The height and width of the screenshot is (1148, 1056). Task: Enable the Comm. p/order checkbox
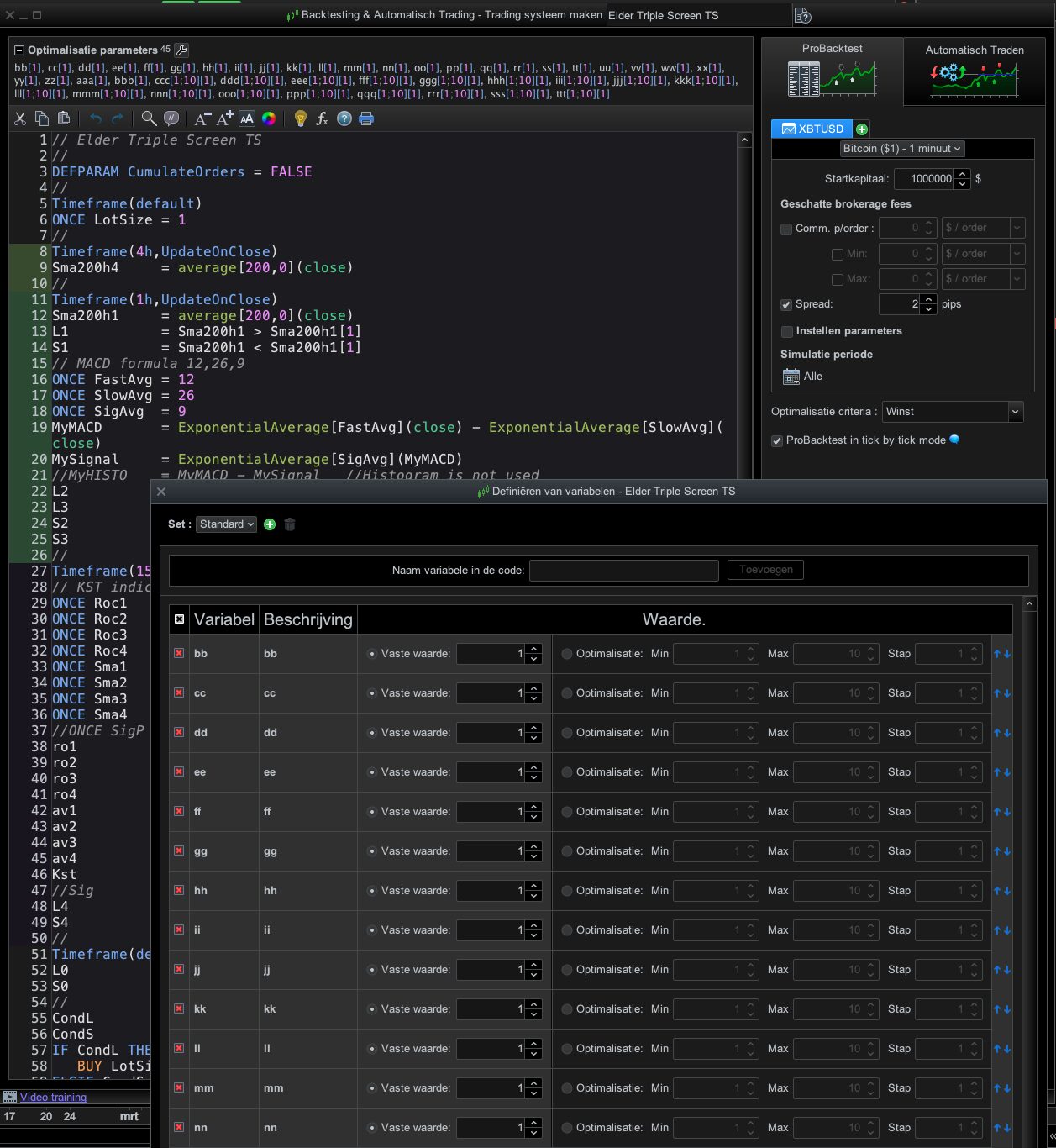786,229
